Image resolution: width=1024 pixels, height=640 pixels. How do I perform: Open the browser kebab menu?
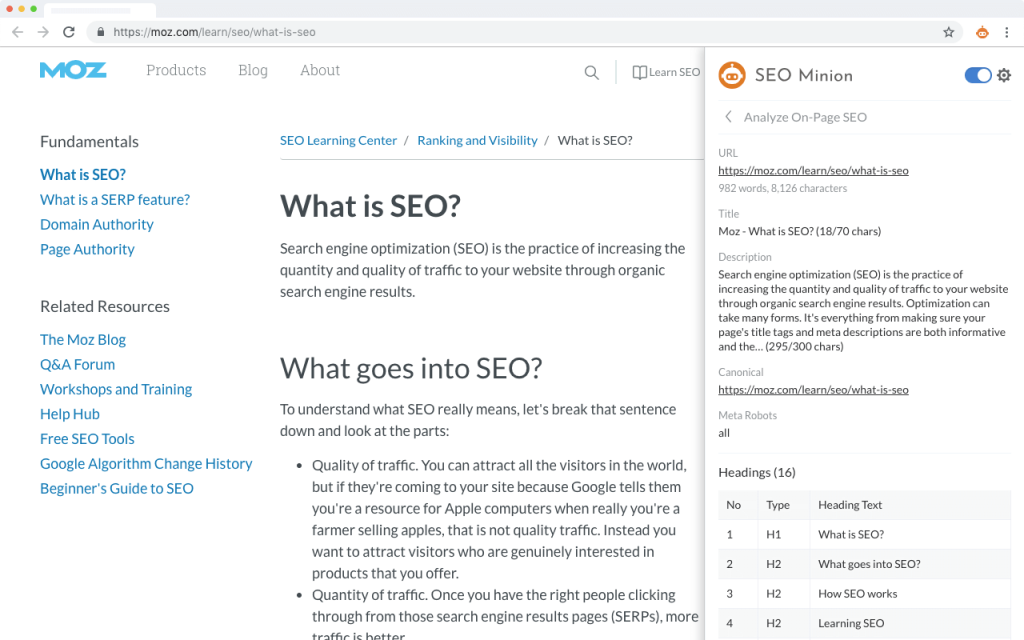coord(1007,31)
